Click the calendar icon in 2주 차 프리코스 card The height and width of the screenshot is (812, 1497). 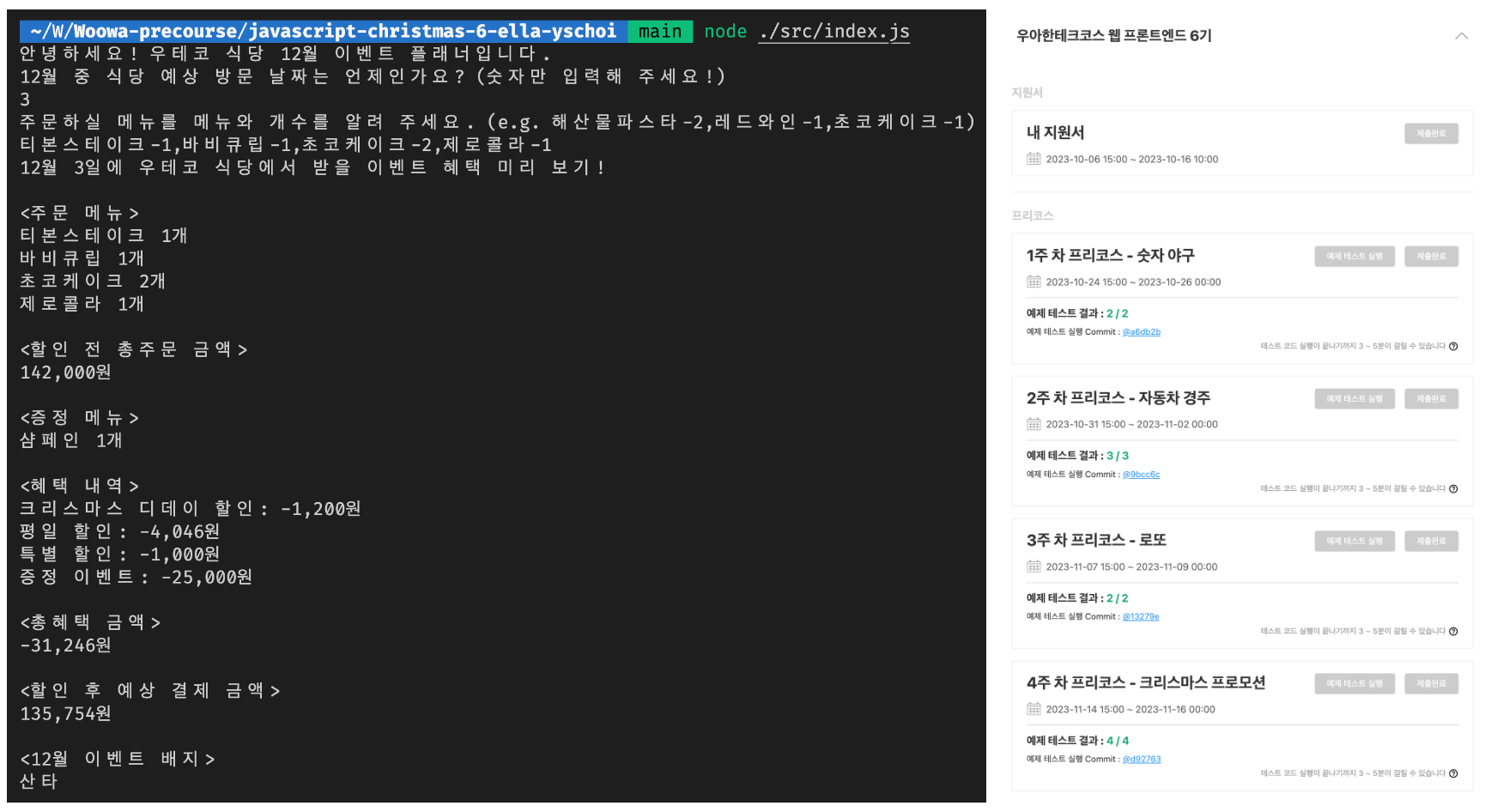[1033, 424]
